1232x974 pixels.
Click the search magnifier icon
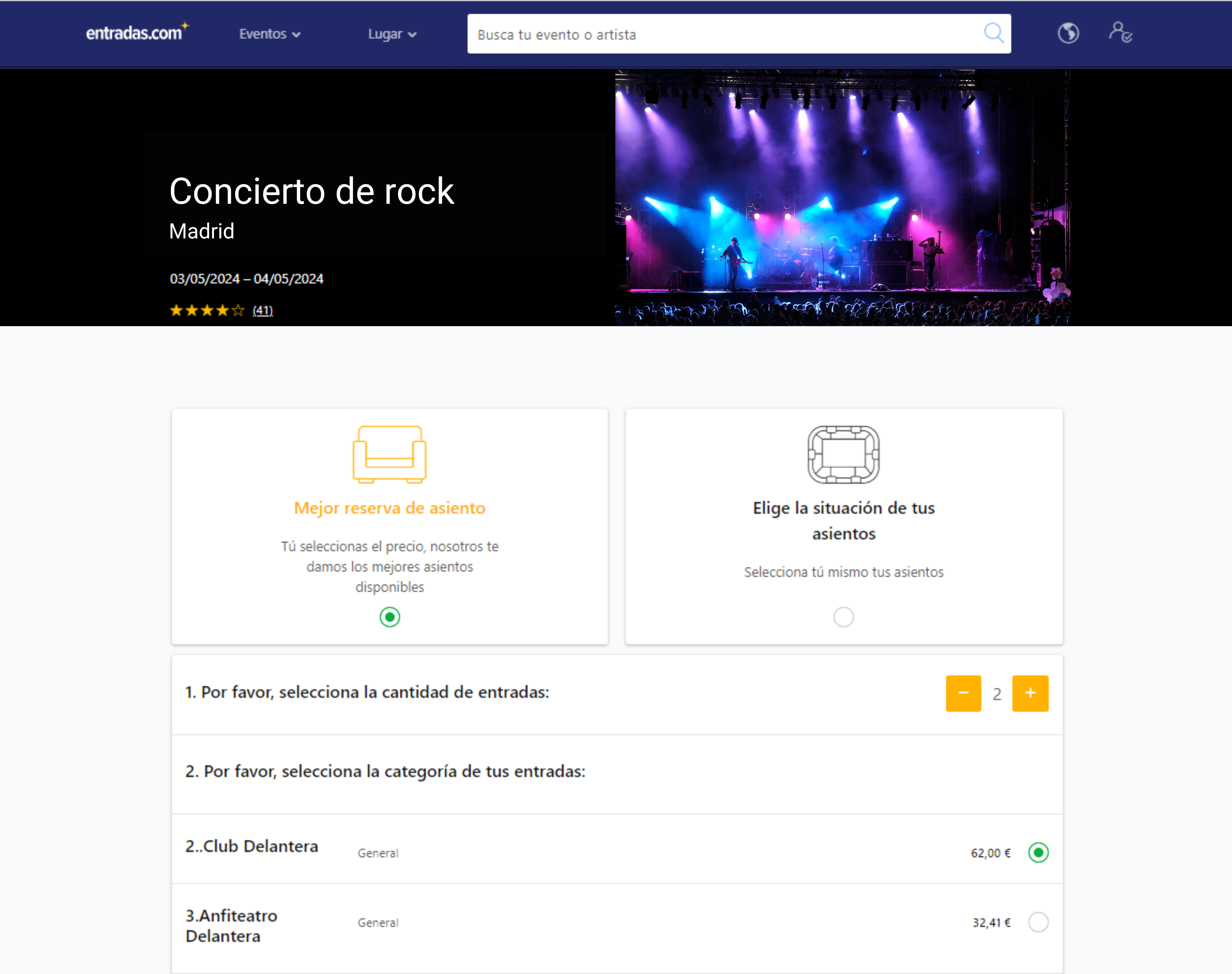coord(993,33)
